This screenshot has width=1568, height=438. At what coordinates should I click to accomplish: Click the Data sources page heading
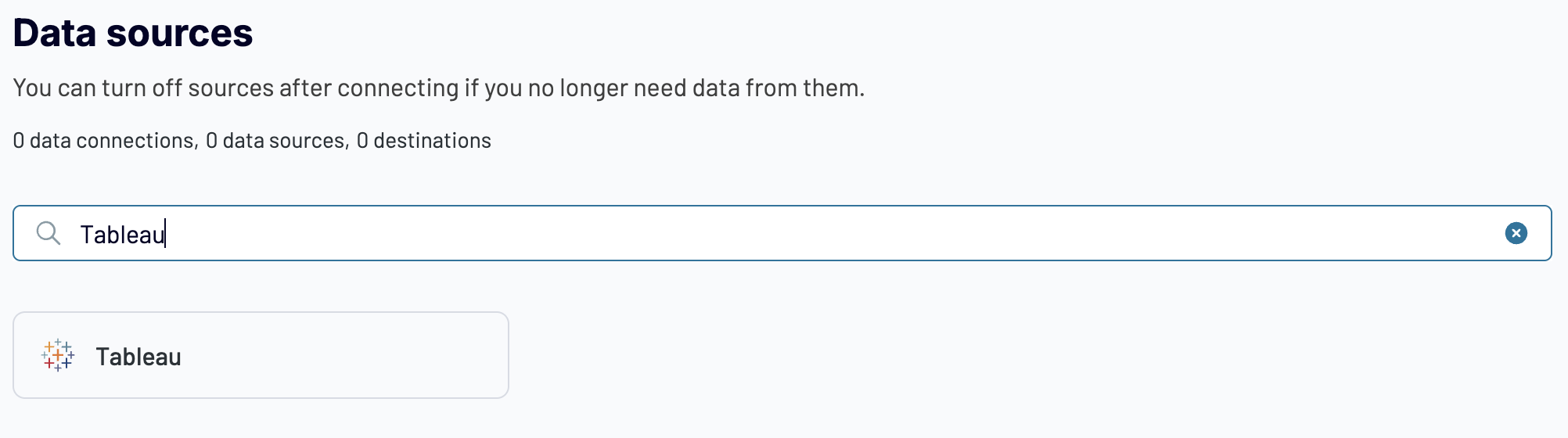click(x=133, y=33)
